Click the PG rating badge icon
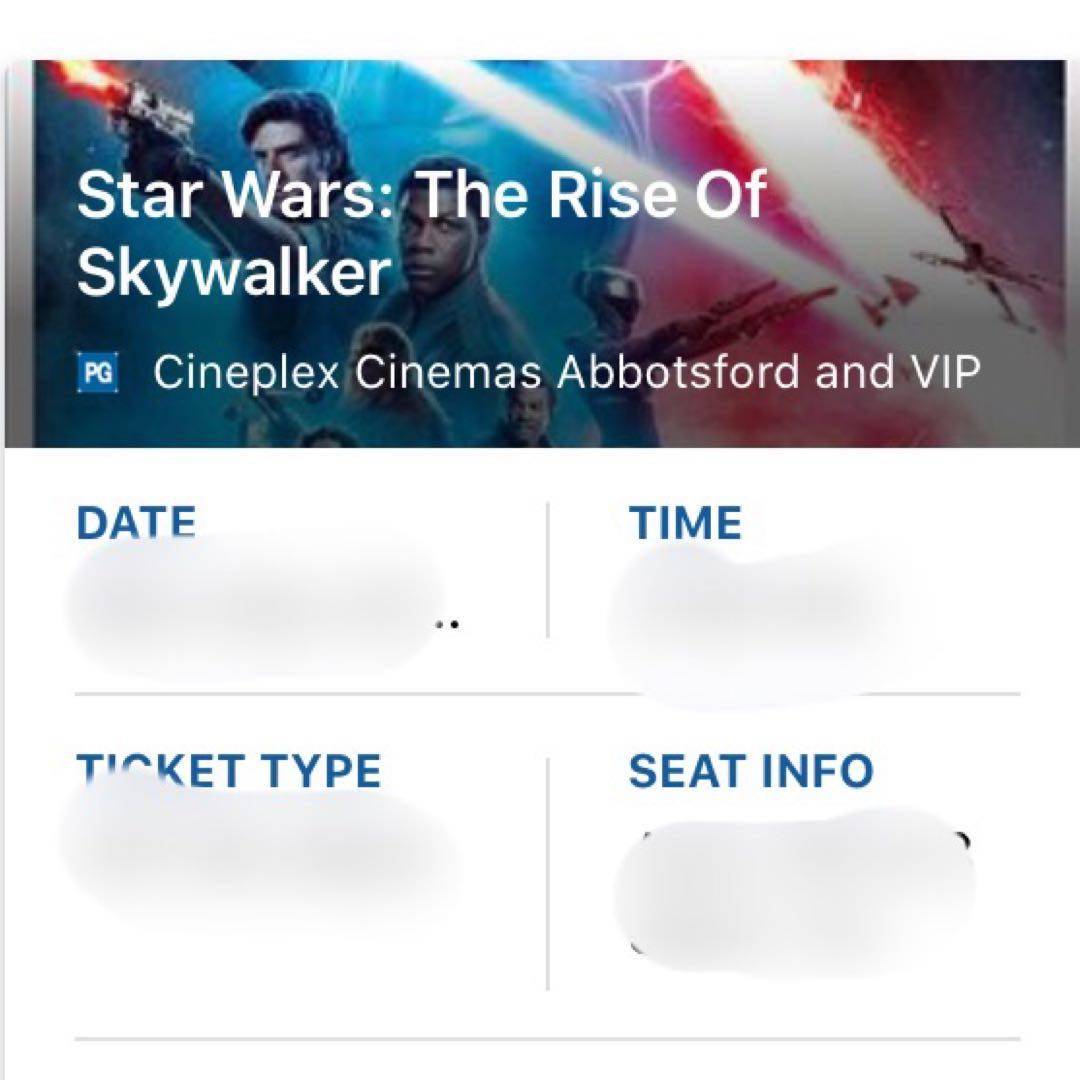The width and height of the screenshot is (1080, 1080). tap(97, 374)
